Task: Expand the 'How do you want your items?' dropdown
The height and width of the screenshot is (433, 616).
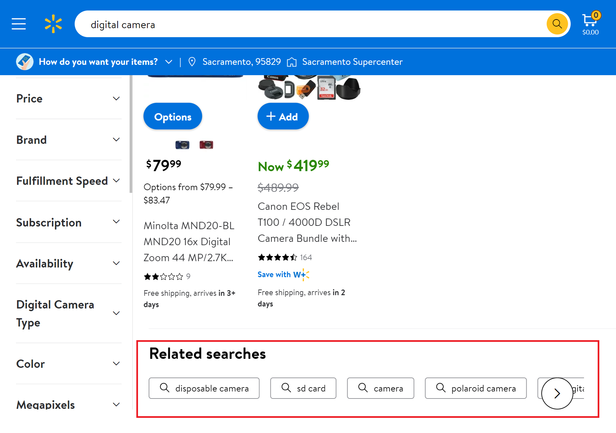Action: (x=96, y=62)
